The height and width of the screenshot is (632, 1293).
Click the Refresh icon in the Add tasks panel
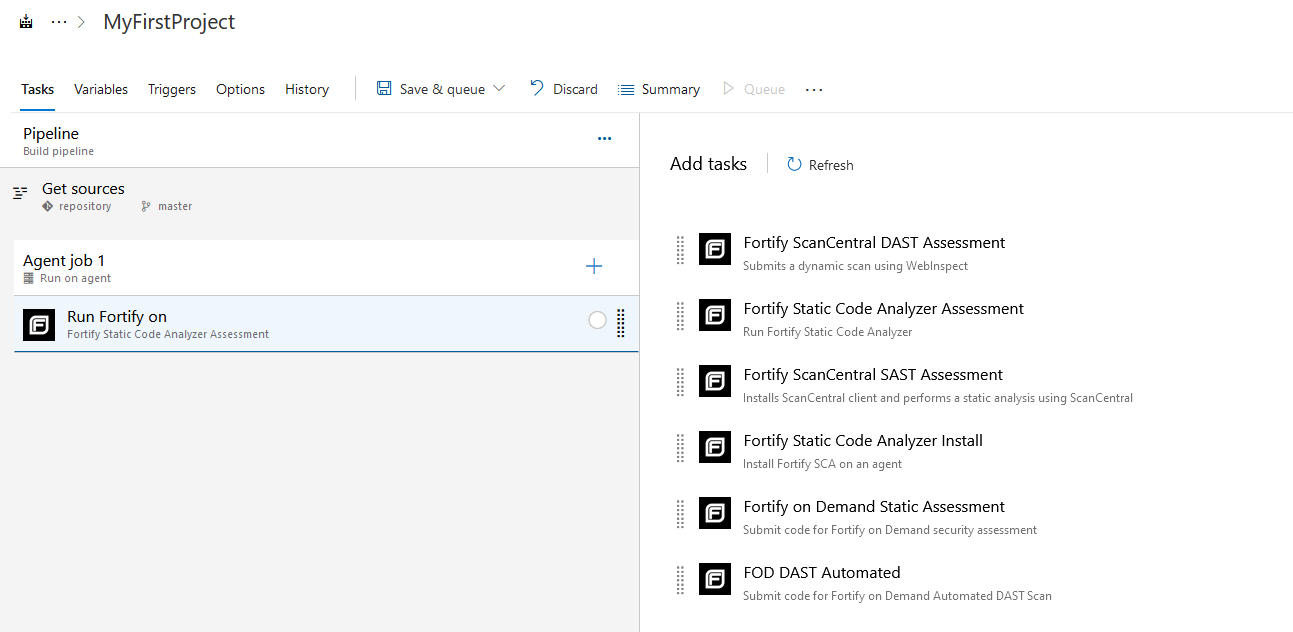click(x=795, y=164)
